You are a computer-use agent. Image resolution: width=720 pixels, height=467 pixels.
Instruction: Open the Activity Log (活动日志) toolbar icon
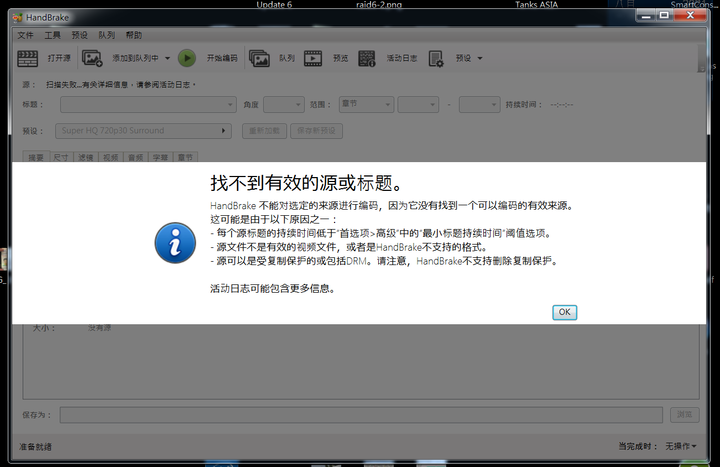(x=367, y=58)
